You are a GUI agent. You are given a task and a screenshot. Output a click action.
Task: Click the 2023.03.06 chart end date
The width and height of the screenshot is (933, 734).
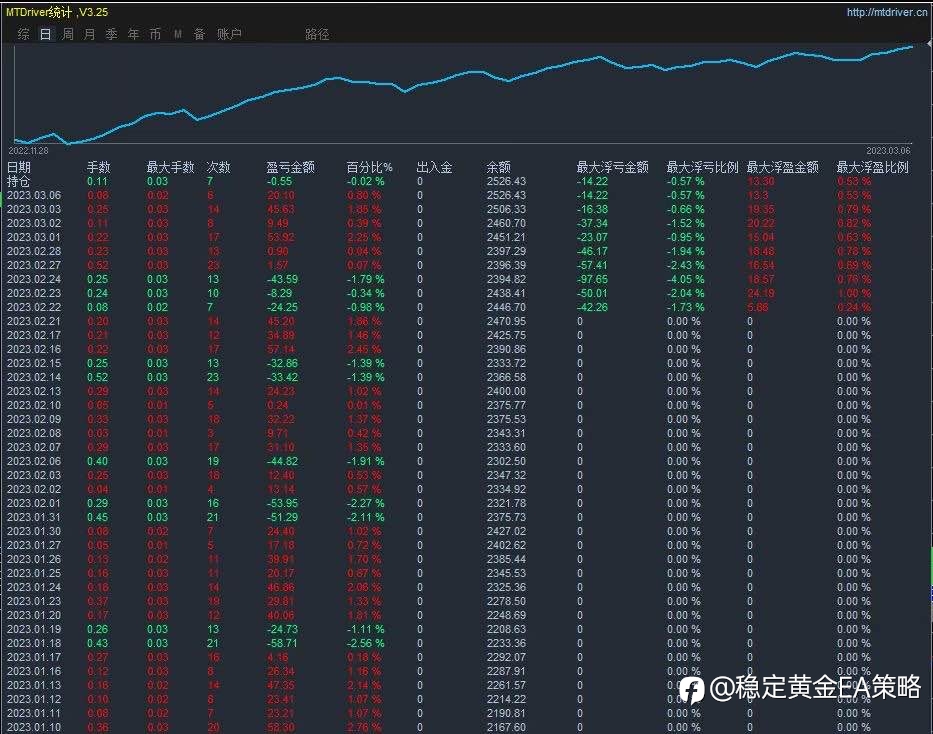(x=888, y=150)
